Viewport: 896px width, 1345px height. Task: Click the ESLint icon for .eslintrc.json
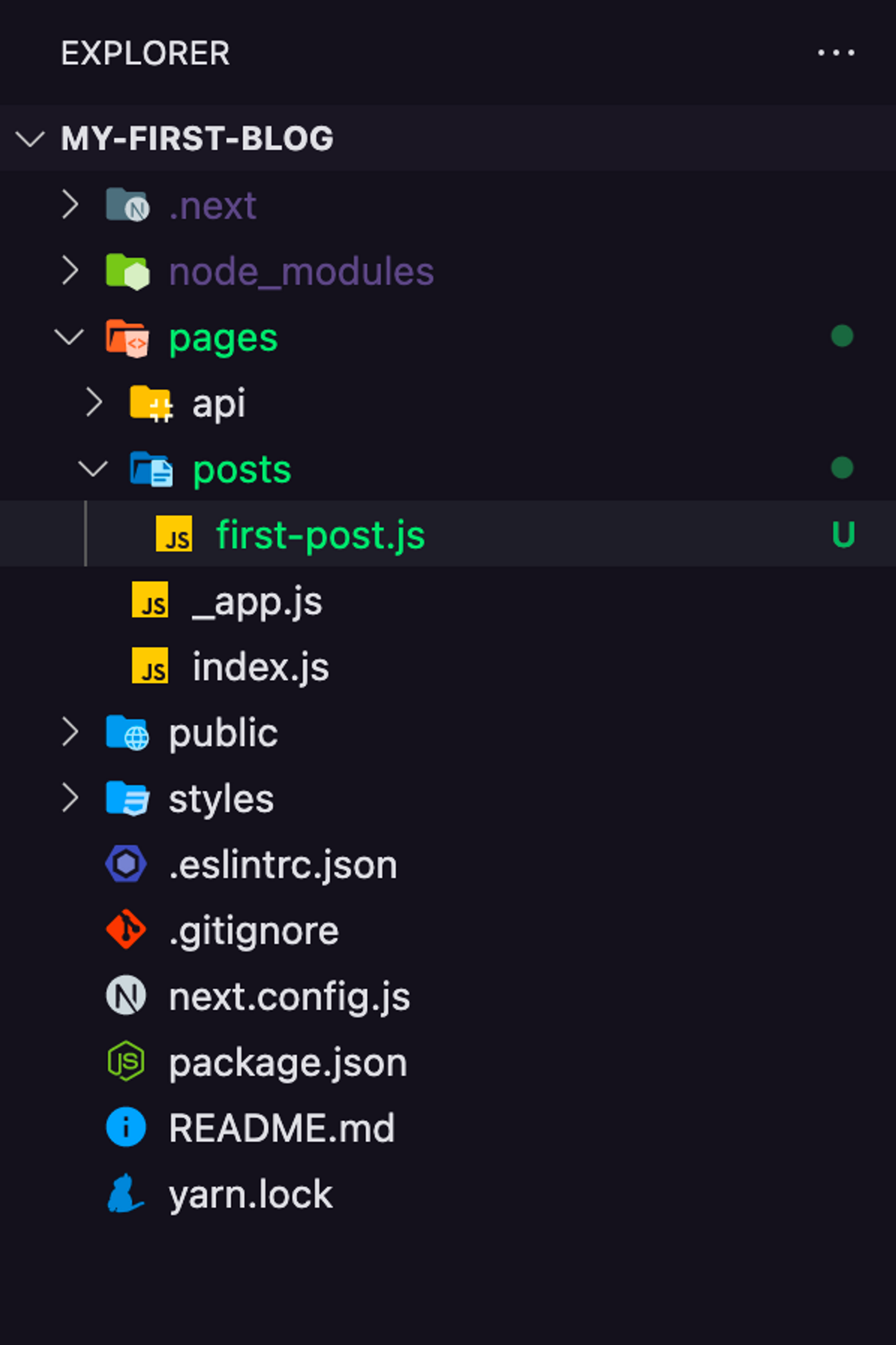[x=127, y=863]
